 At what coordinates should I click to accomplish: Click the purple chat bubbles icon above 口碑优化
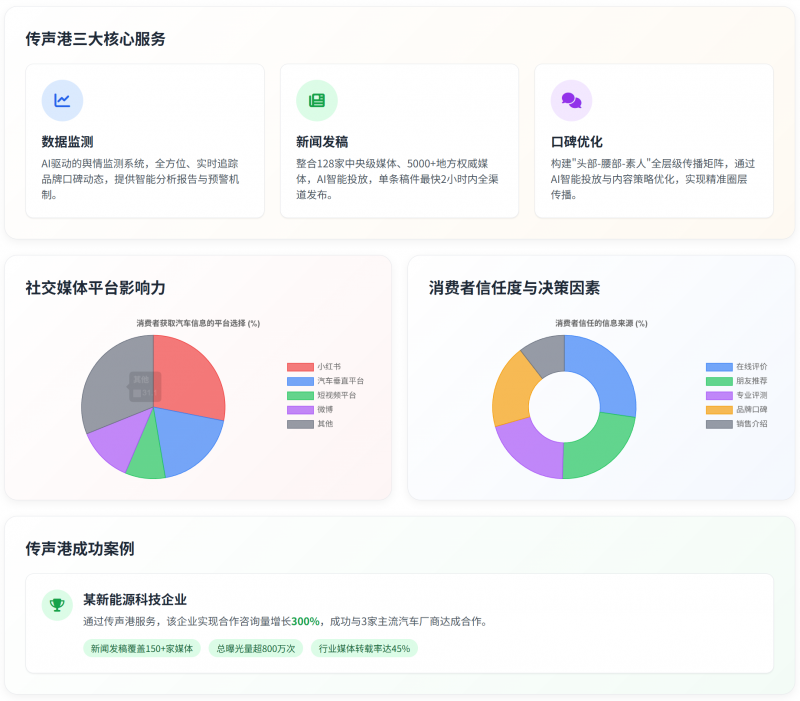pos(571,100)
